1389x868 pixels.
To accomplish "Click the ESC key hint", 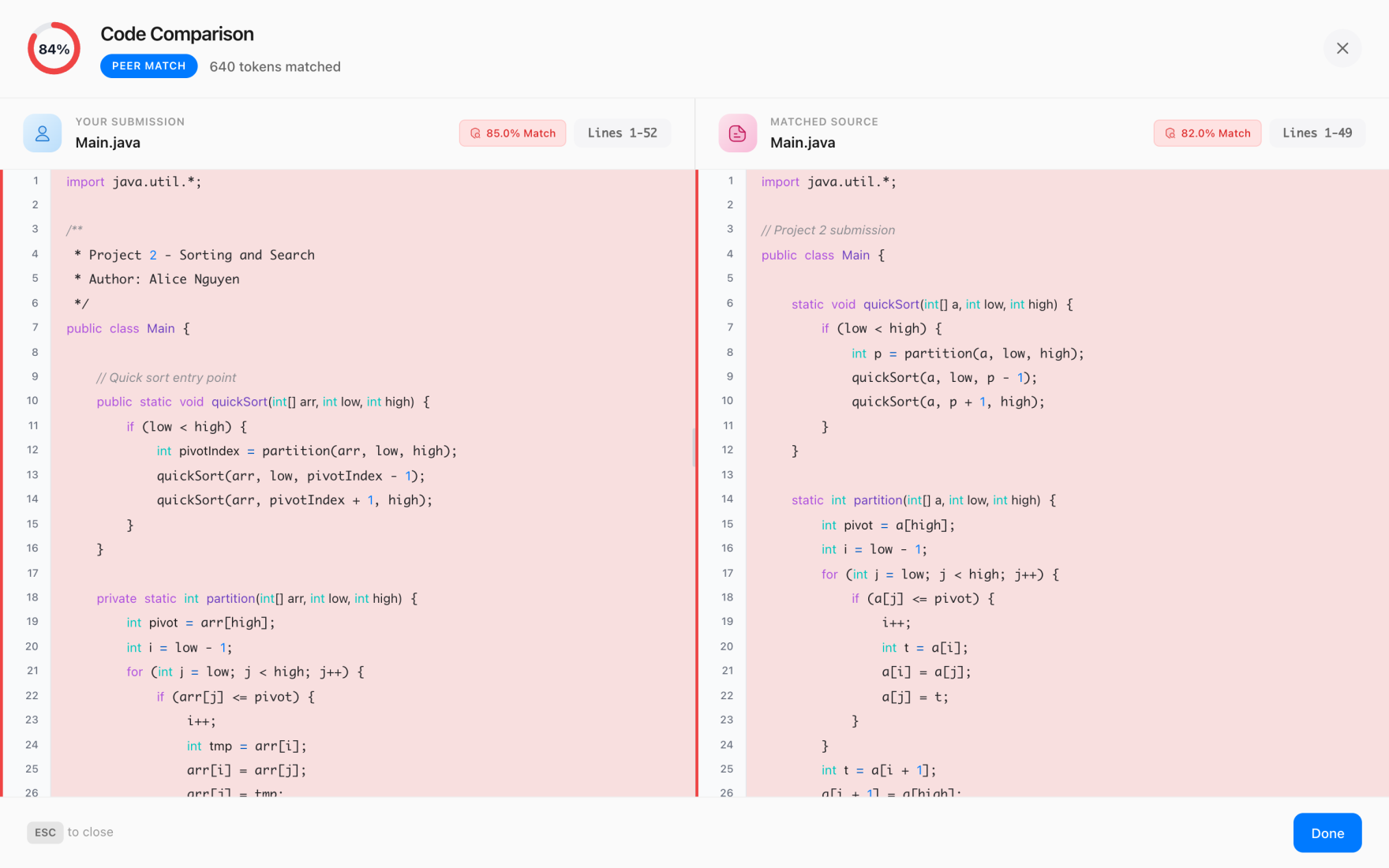I will (45, 832).
